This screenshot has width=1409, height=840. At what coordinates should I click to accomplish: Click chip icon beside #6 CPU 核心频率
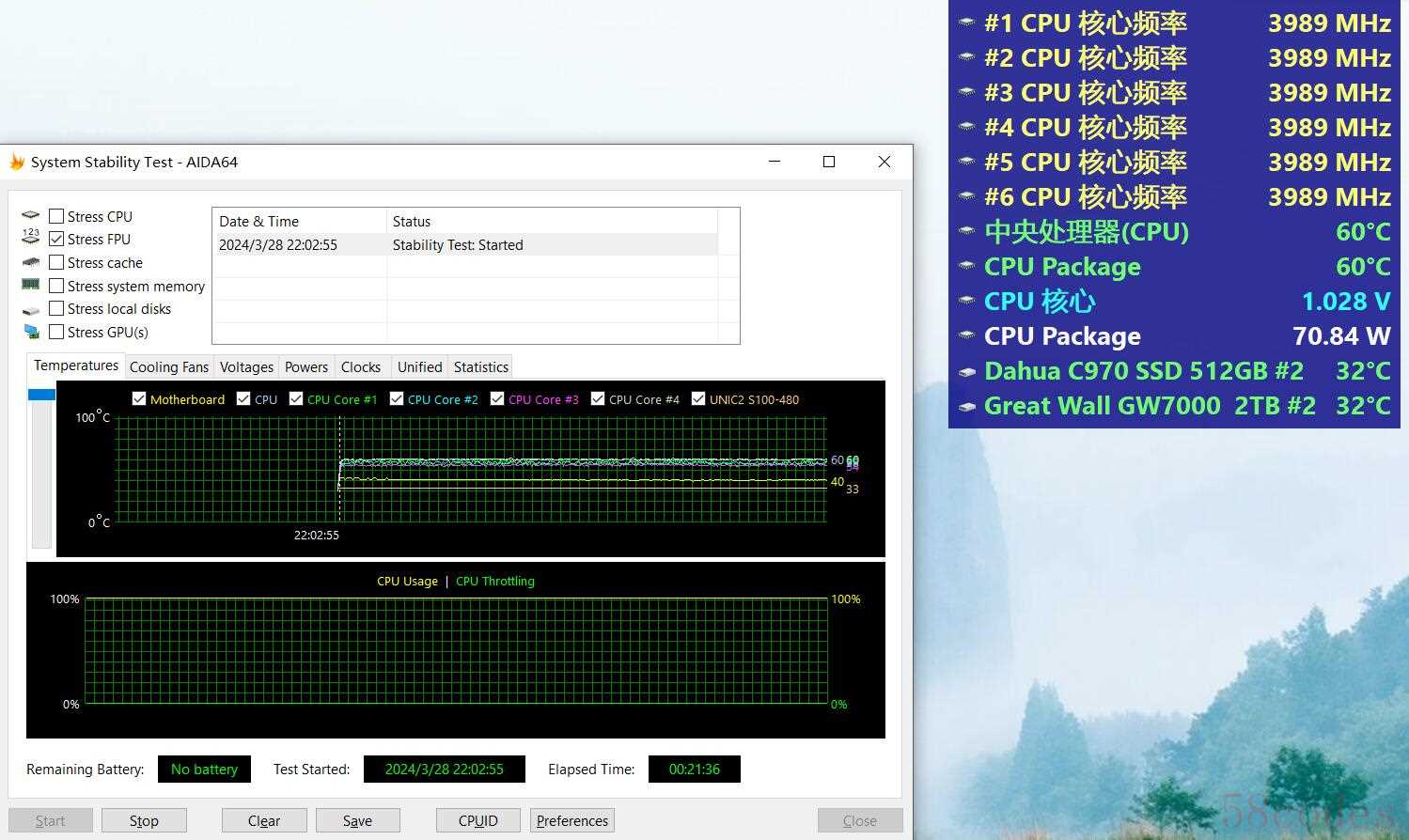(x=966, y=197)
